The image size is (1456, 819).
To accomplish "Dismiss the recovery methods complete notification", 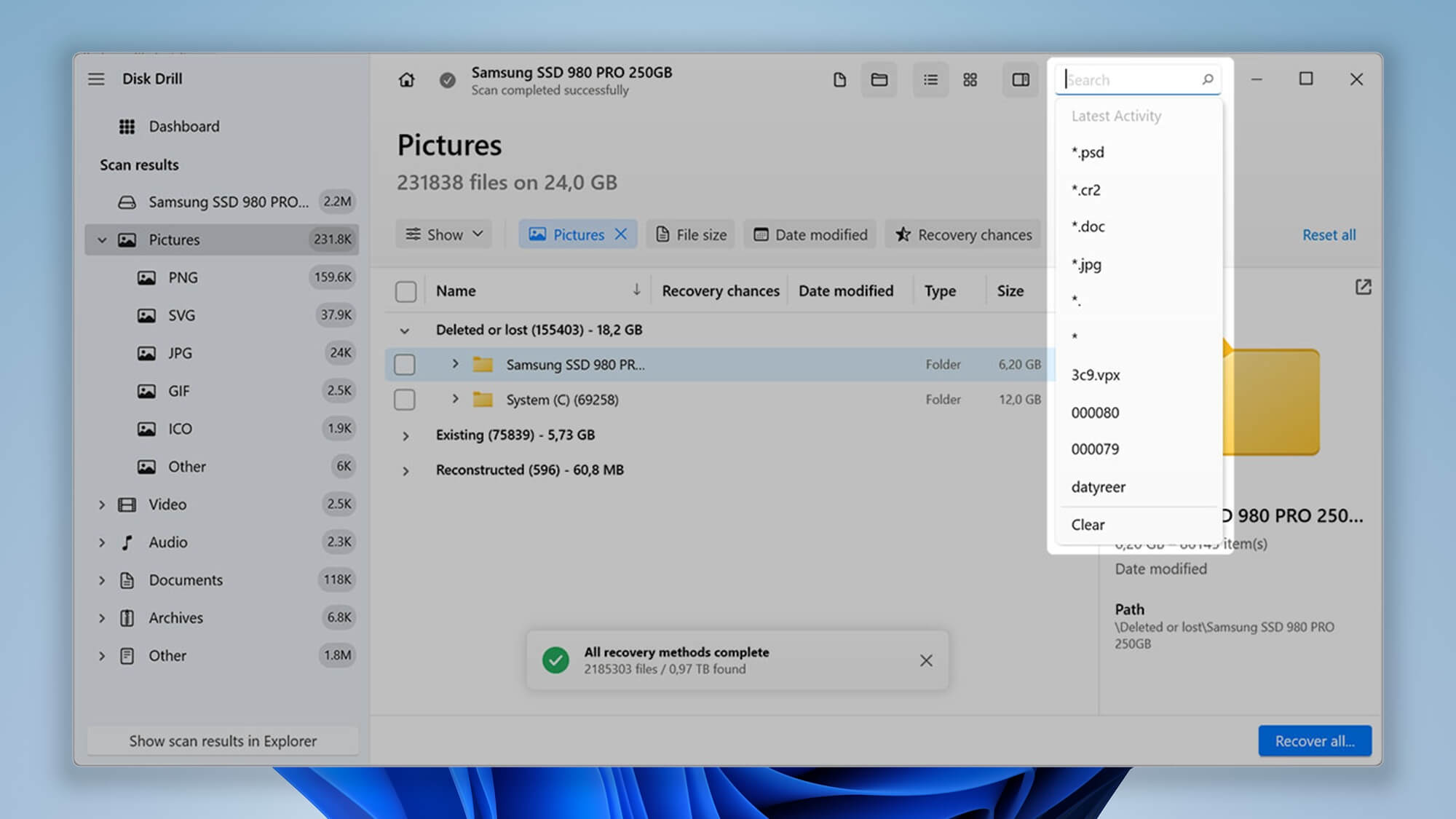I will [926, 660].
